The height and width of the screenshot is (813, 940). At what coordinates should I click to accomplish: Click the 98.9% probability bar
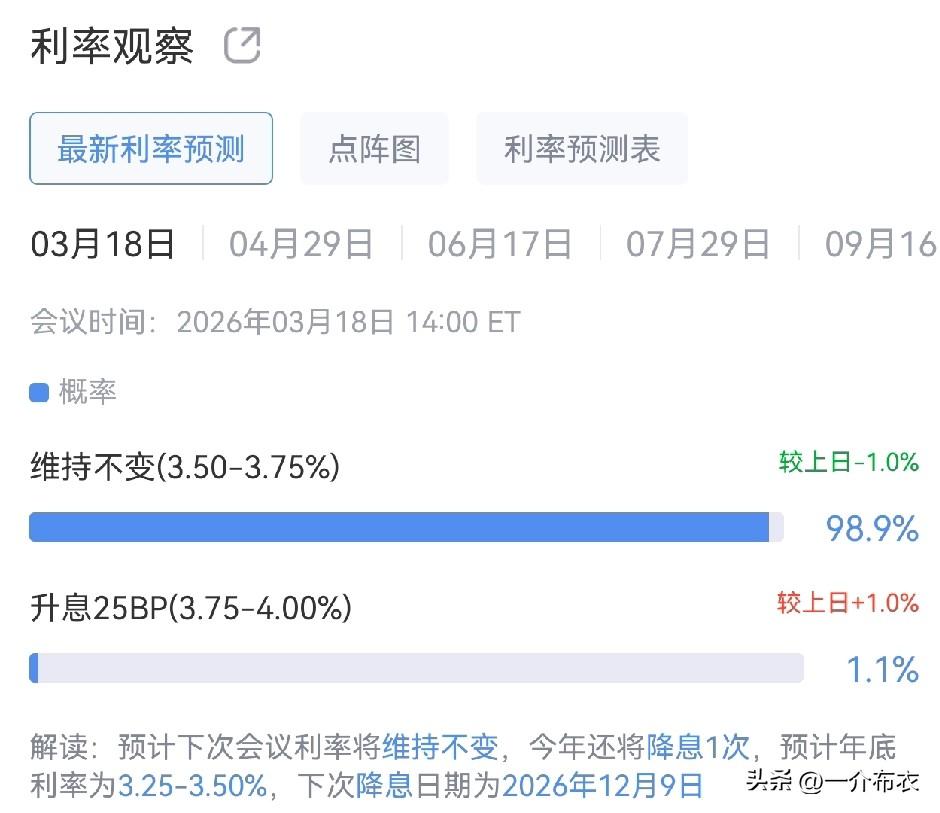click(x=400, y=527)
